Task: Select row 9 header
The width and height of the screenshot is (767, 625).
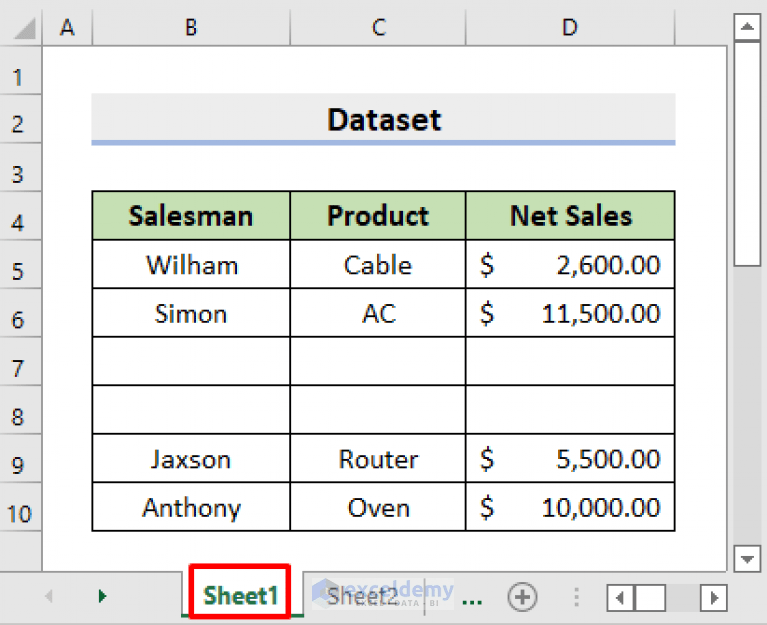Action: (x=20, y=458)
